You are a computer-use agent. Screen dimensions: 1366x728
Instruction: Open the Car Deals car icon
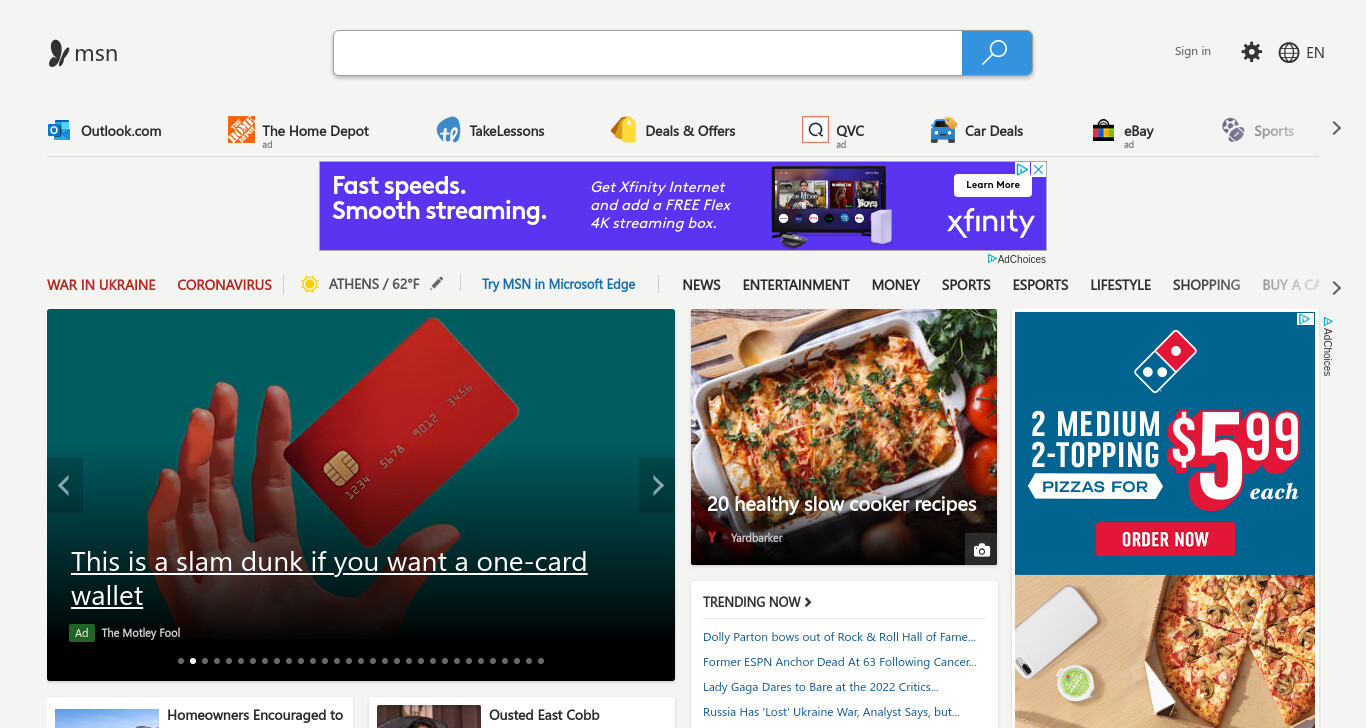click(943, 130)
